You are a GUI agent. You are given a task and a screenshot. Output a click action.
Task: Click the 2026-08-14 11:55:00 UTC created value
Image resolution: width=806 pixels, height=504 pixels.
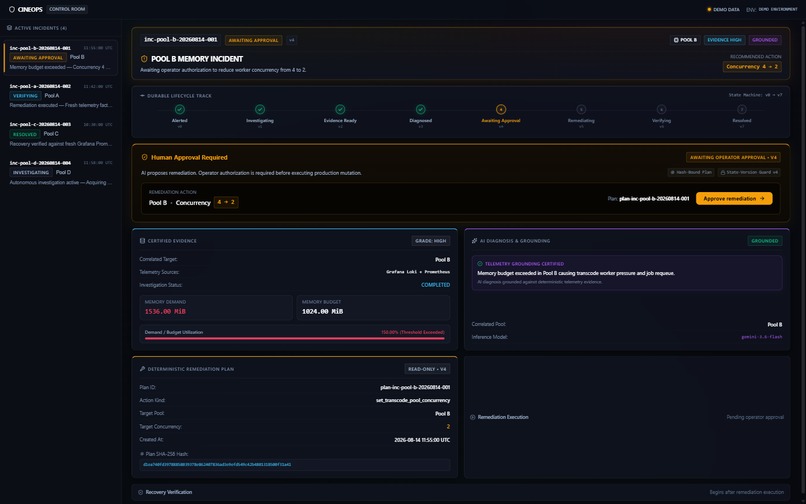pyautogui.click(x=422, y=440)
